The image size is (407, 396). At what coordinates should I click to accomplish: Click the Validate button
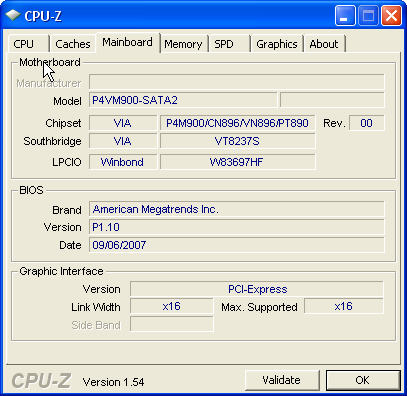(282, 380)
